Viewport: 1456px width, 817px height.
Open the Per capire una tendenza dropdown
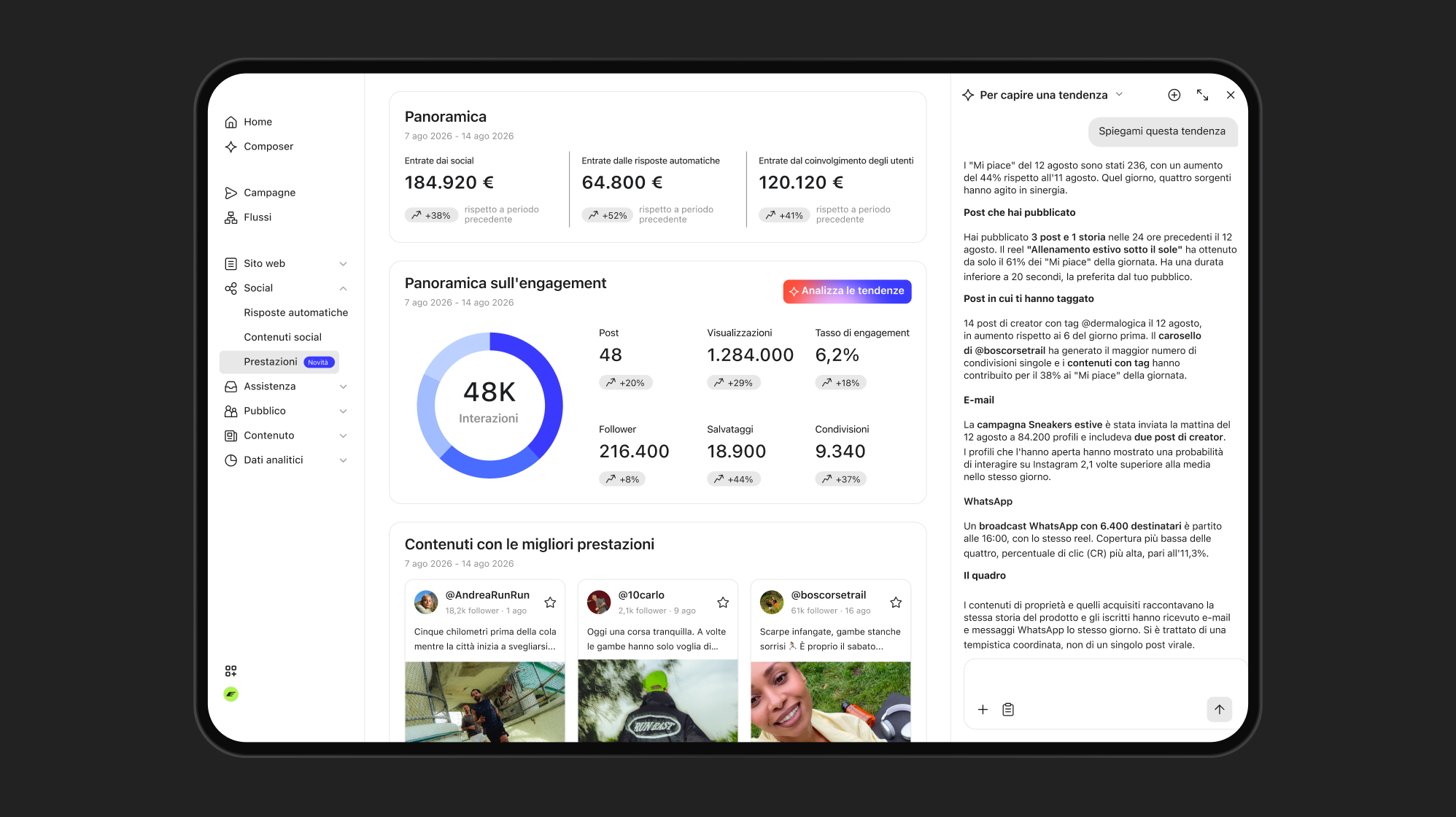tap(1042, 95)
